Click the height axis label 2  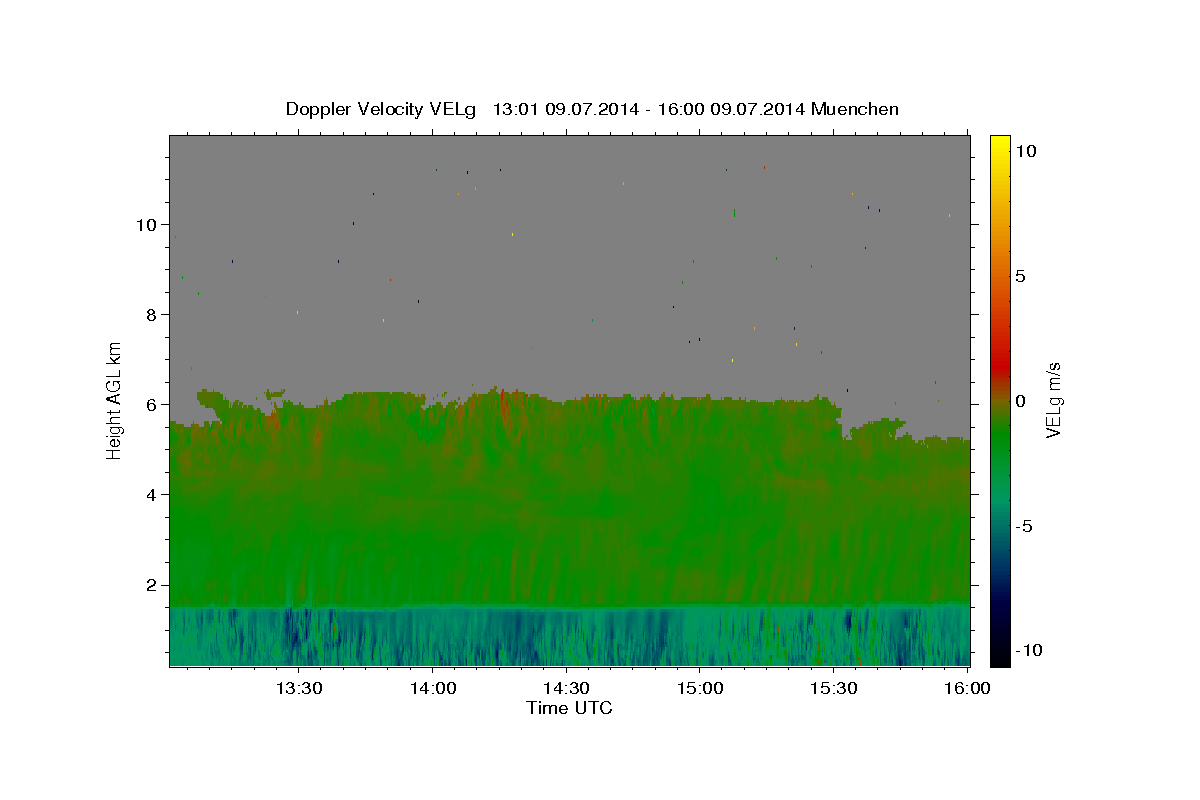[x=150, y=585]
